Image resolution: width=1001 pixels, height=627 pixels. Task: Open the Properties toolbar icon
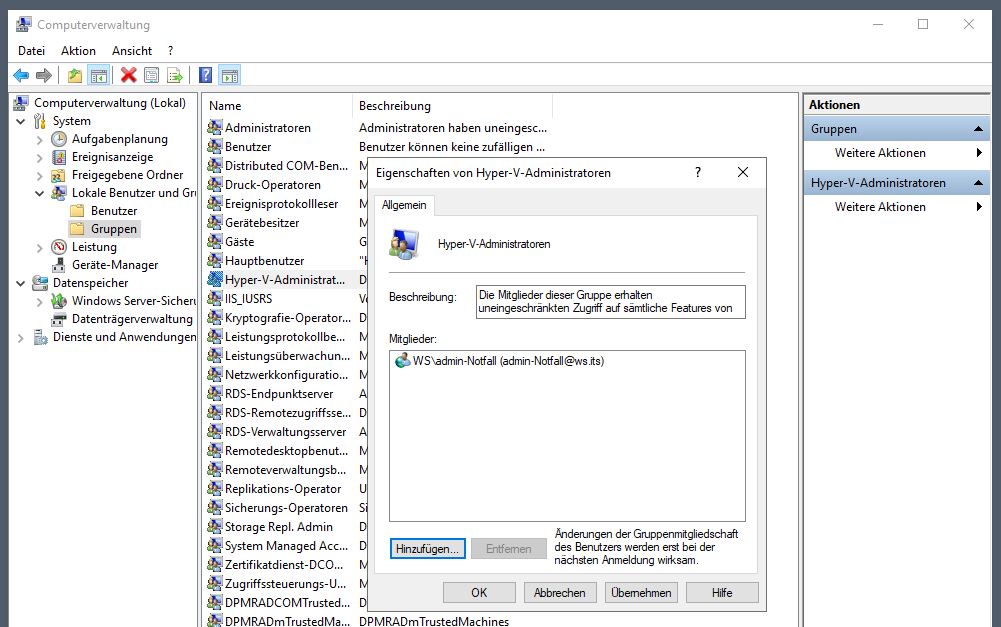pyautogui.click(x=151, y=75)
